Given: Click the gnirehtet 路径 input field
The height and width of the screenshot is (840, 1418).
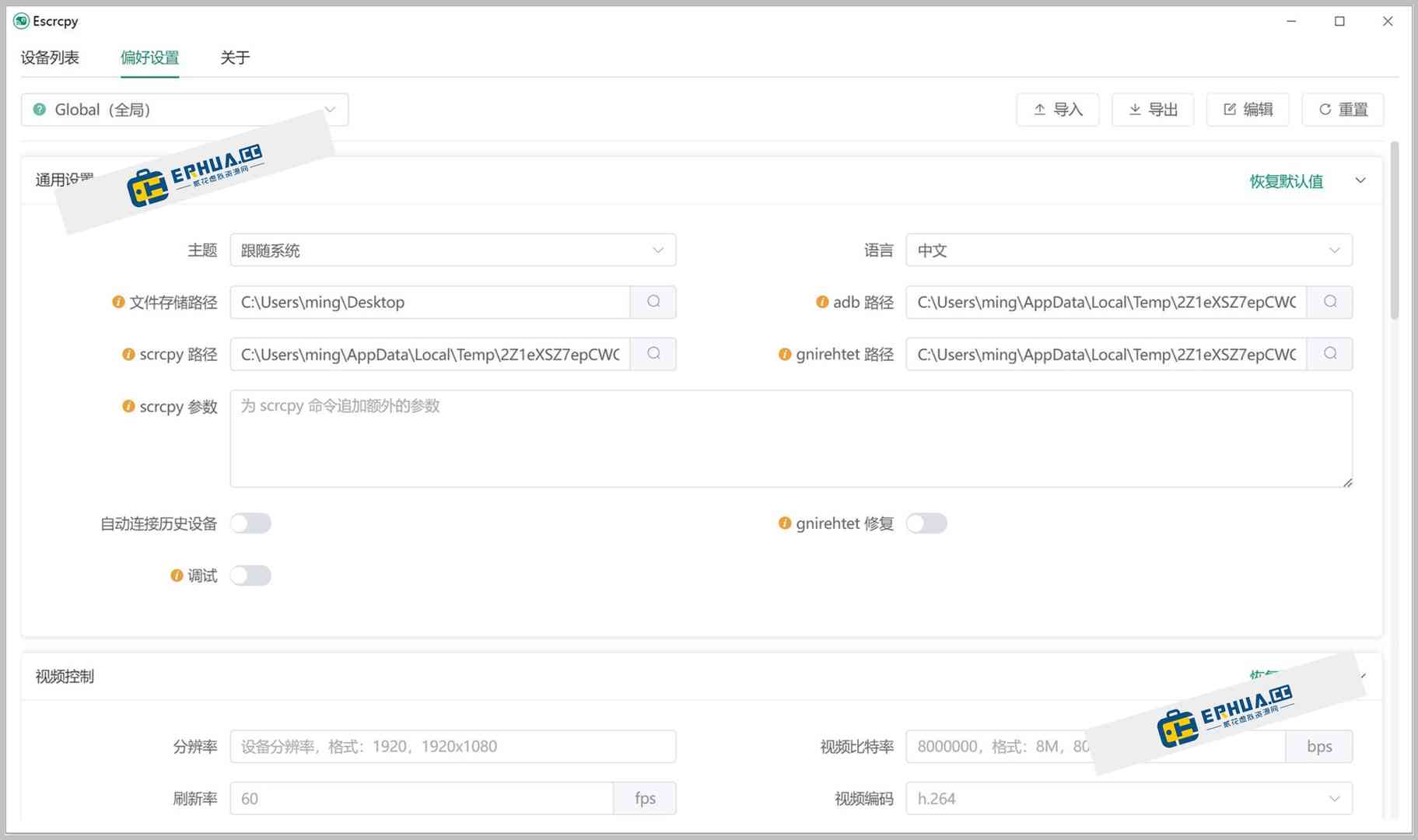Looking at the screenshot, I should tap(1106, 354).
